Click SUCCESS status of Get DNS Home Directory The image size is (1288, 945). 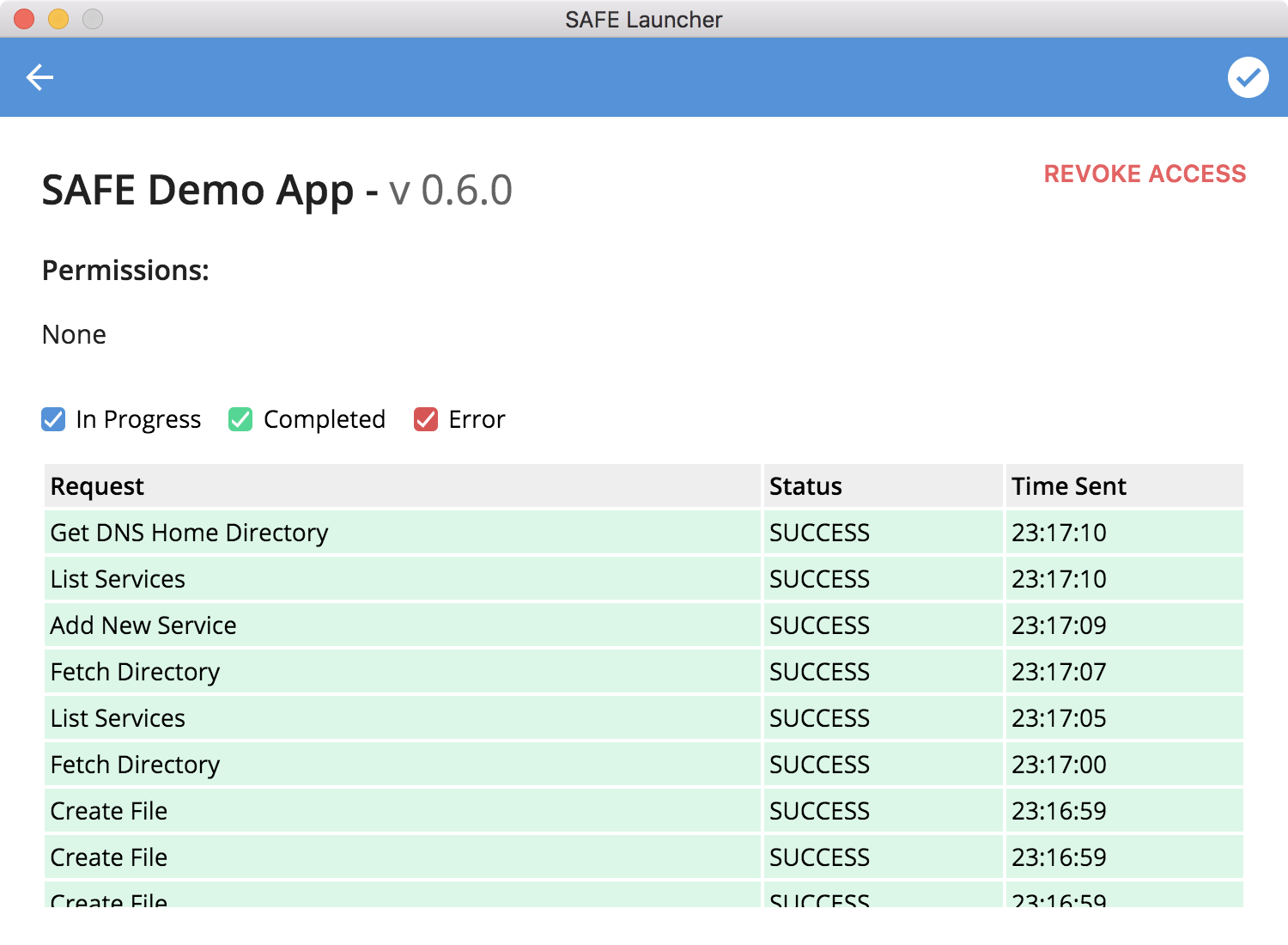pos(883,533)
